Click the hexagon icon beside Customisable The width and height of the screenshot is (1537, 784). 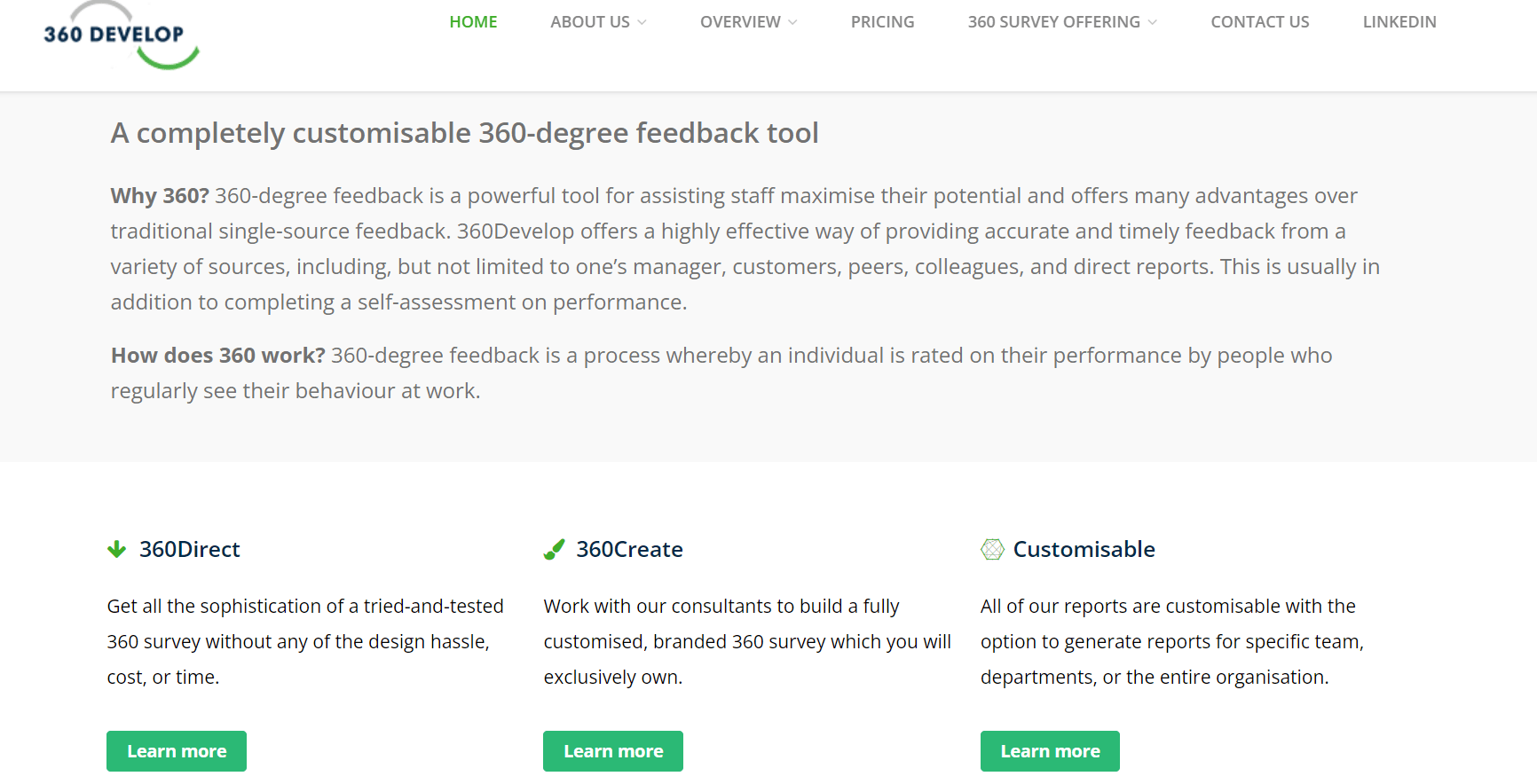(x=992, y=550)
